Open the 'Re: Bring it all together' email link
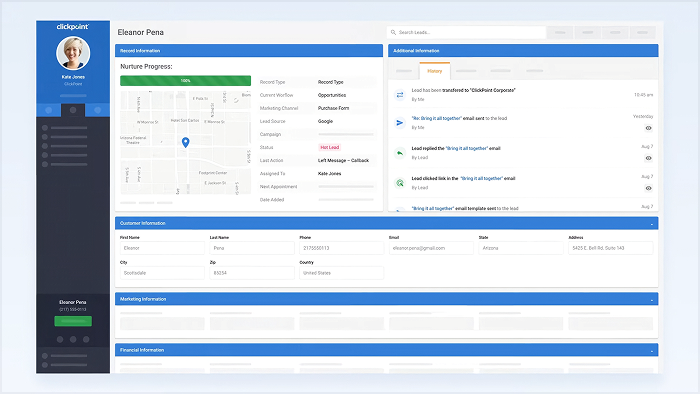 point(436,118)
